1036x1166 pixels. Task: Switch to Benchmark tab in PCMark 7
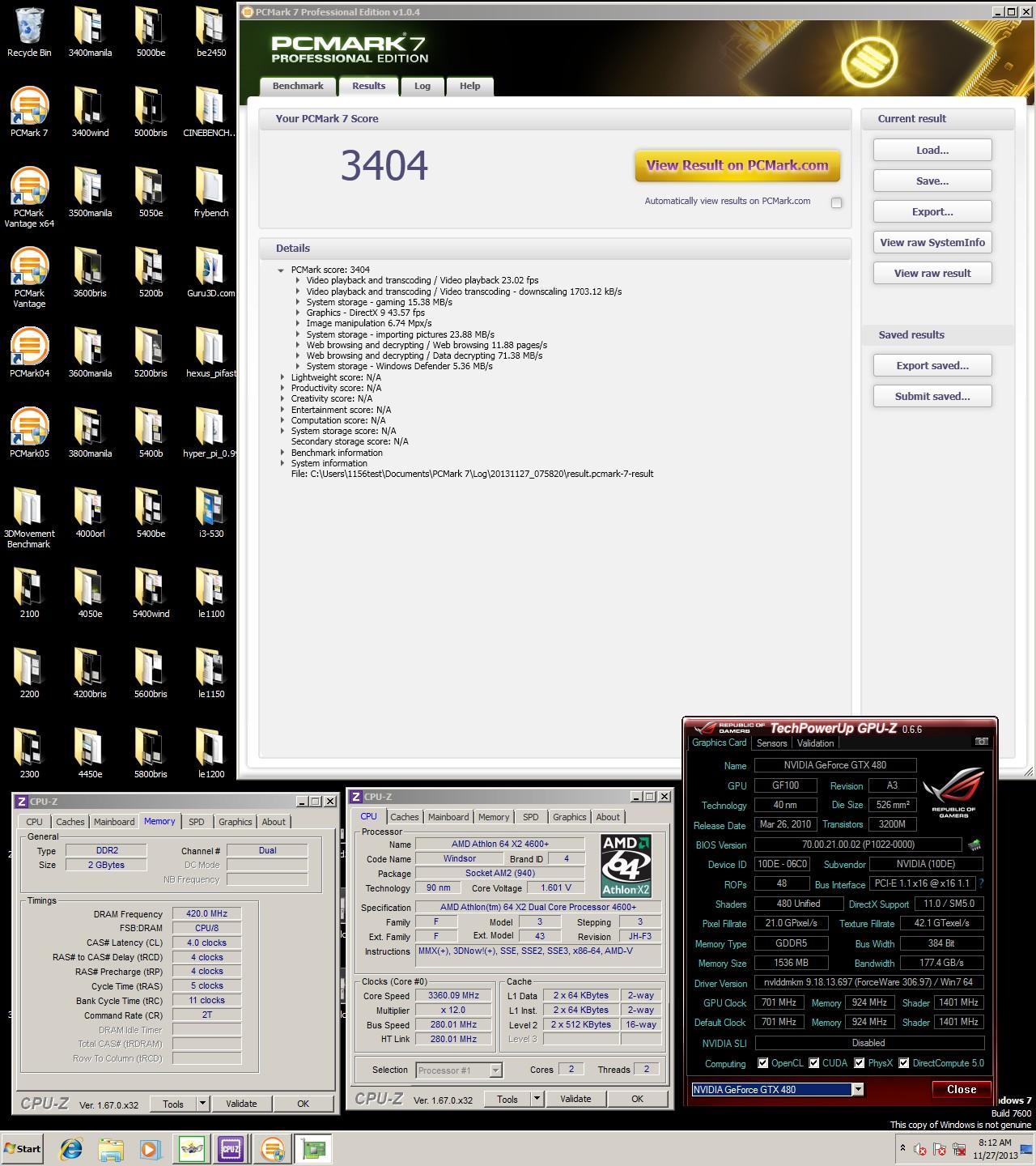click(298, 86)
